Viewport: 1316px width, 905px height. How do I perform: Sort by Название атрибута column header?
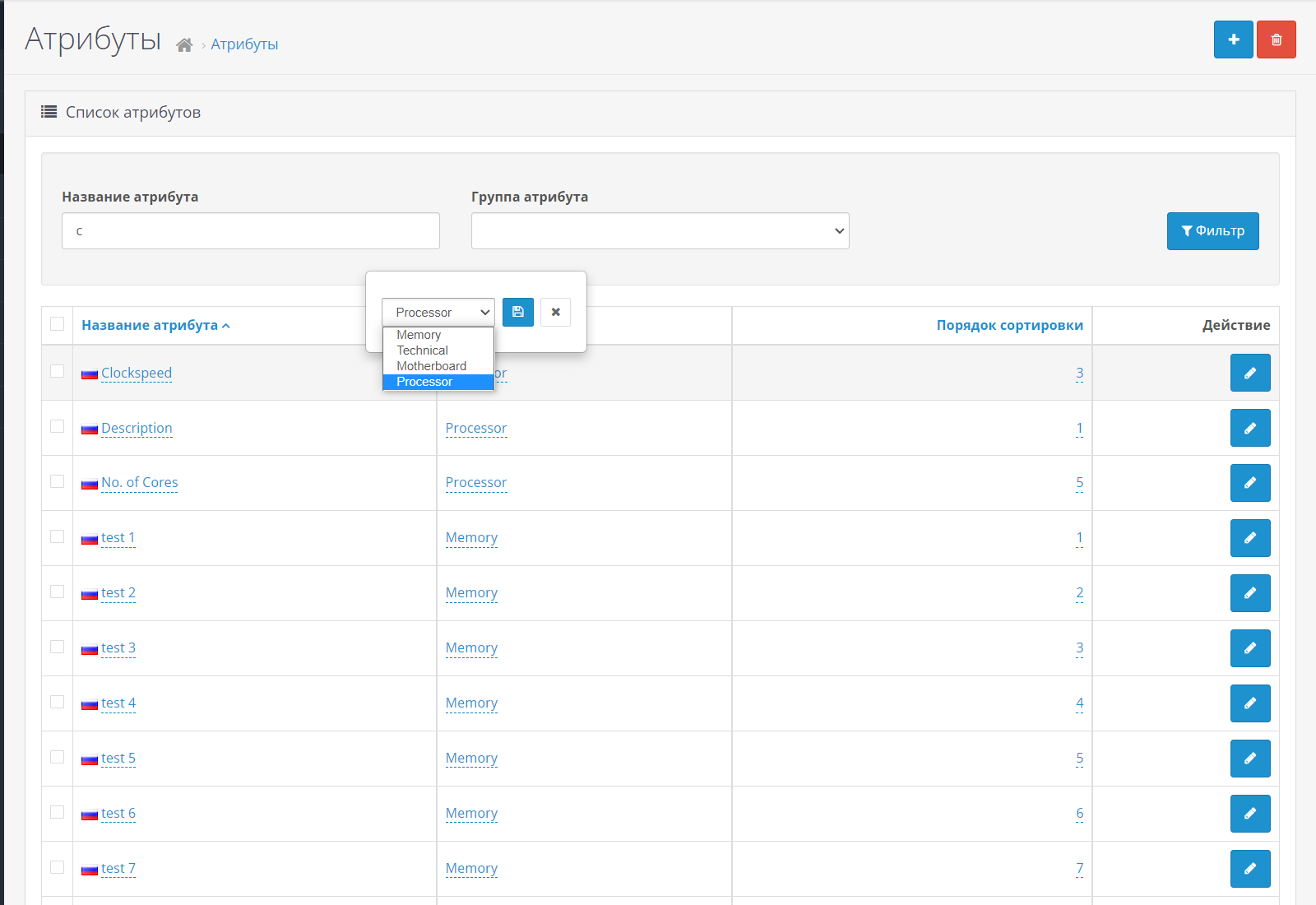[x=155, y=325]
